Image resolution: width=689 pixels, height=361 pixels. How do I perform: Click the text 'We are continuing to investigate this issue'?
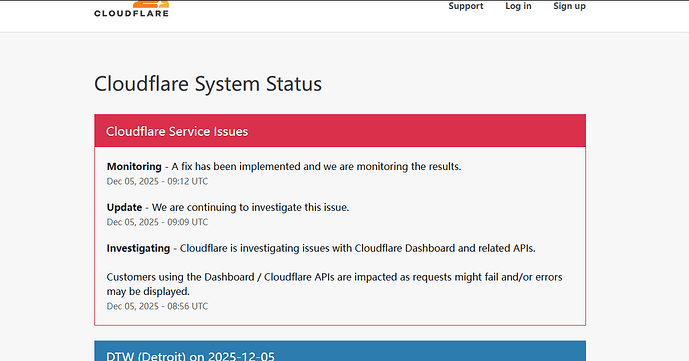click(x=250, y=207)
